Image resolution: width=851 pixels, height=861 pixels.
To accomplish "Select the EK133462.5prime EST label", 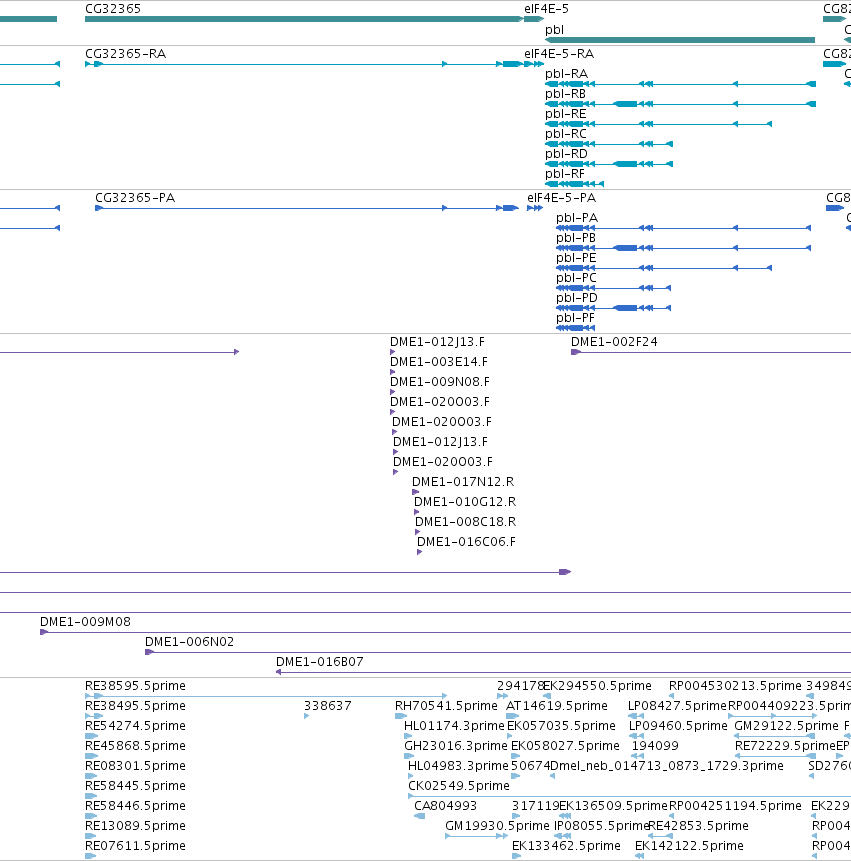I will click(566, 846).
